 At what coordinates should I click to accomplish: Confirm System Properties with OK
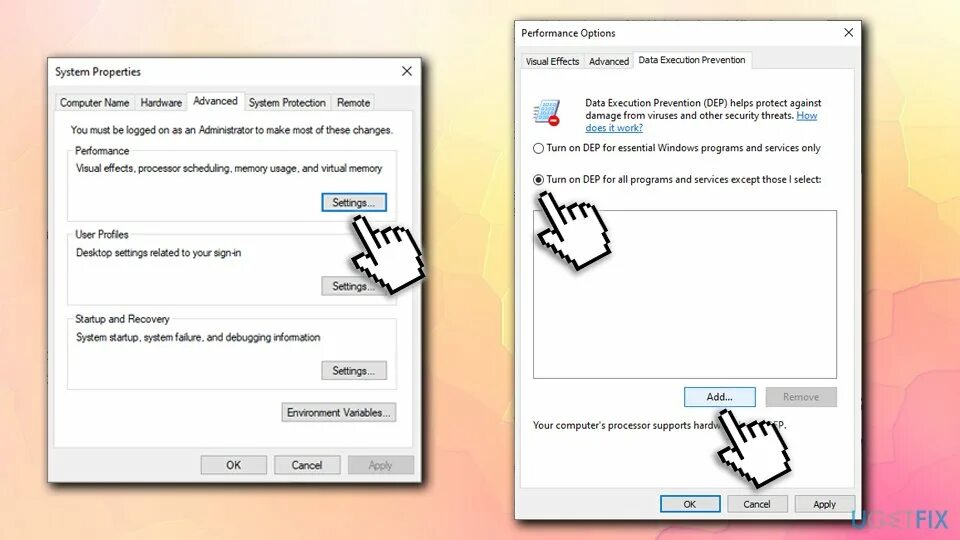click(x=233, y=465)
